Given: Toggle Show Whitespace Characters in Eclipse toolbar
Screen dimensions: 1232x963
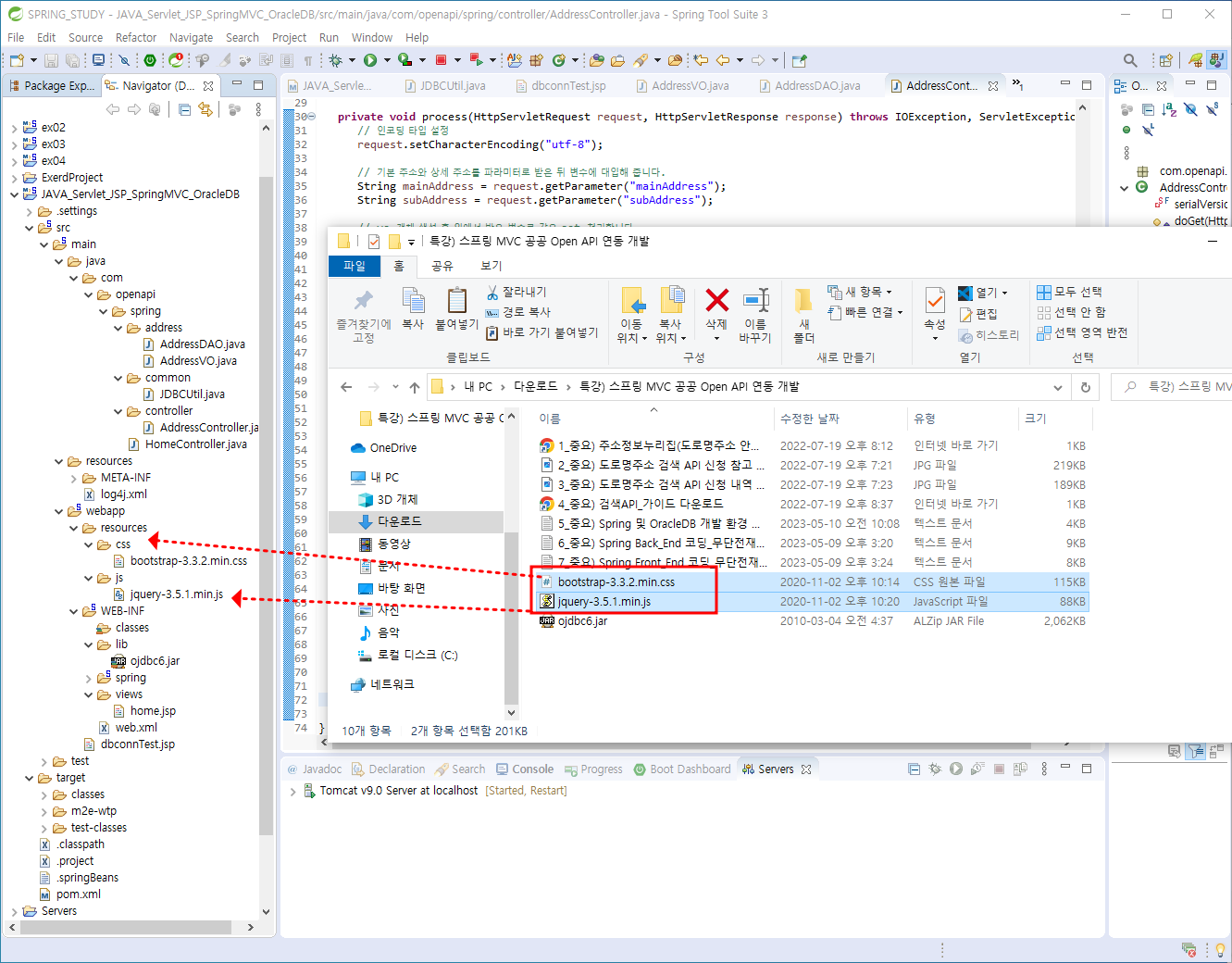Looking at the screenshot, I should pos(308,60).
